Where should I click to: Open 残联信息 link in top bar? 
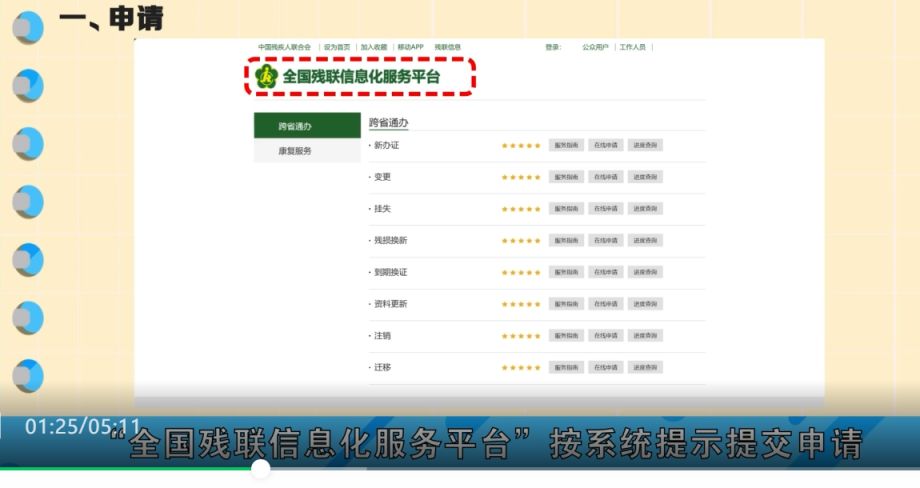[x=448, y=47]
